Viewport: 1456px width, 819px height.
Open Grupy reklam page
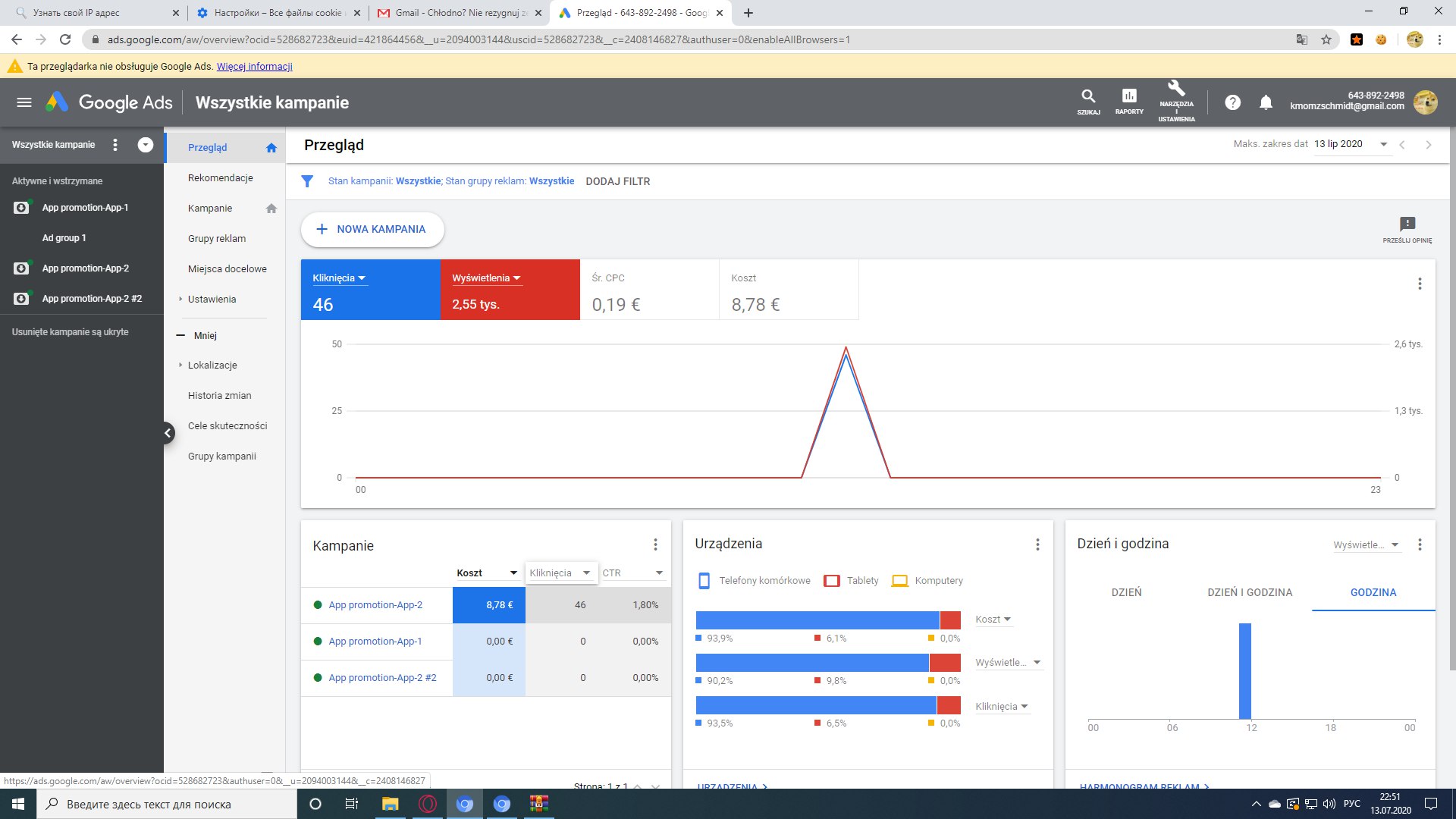[x=217, y=239]
